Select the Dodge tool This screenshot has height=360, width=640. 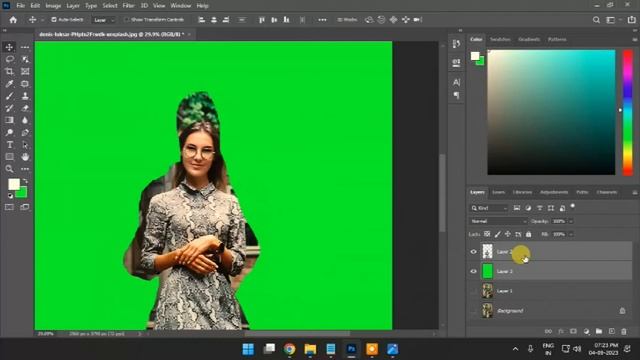[x=9, y=133]
